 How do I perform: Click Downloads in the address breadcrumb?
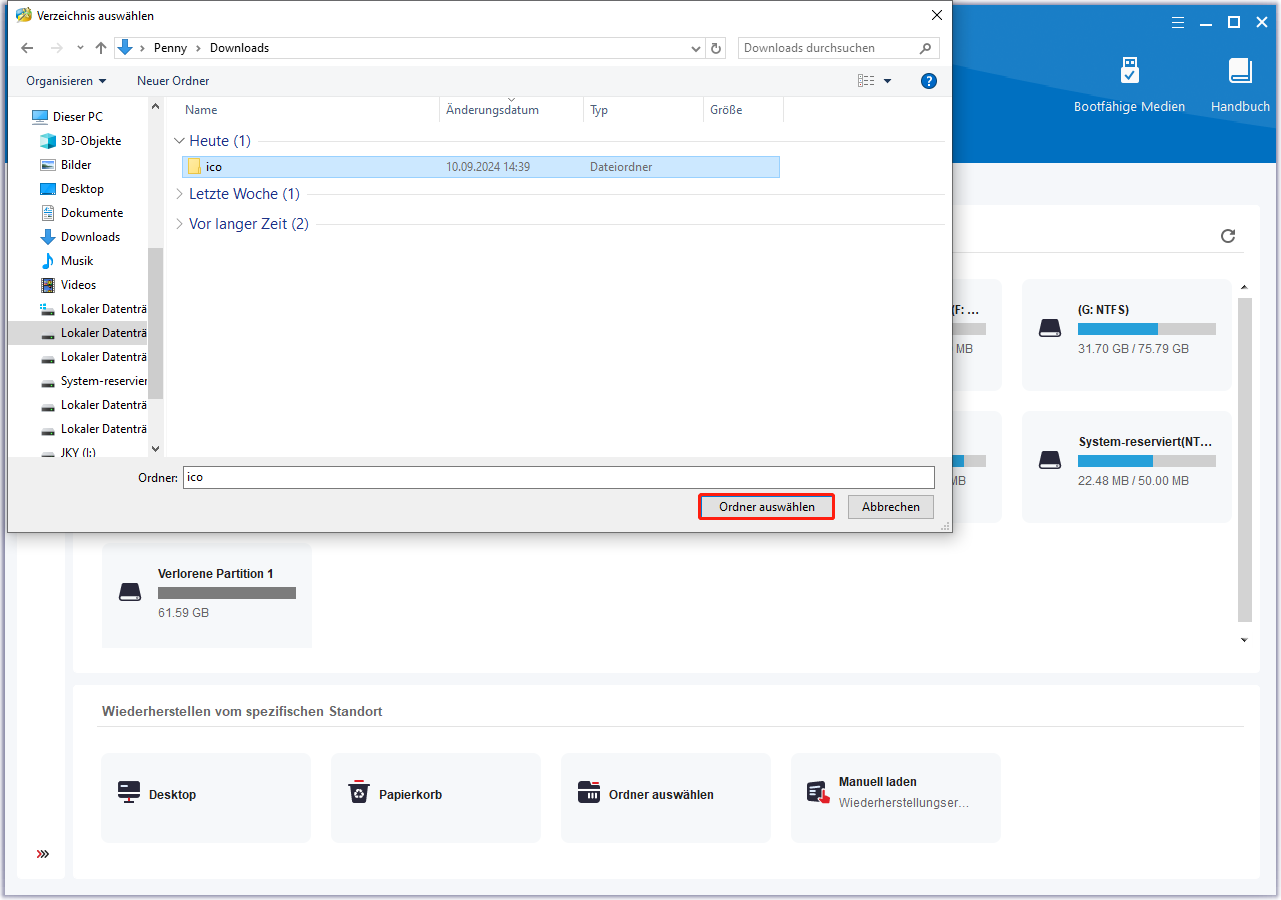tap(239, 48)
